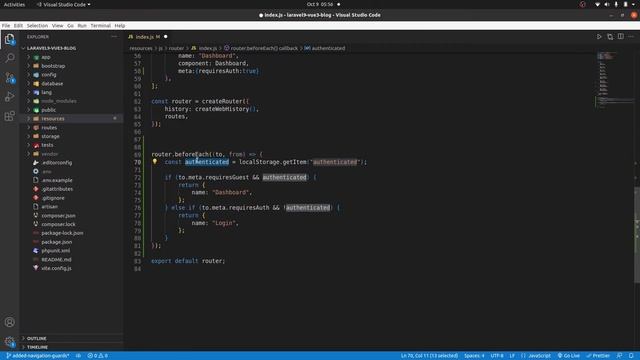Open the Edit menu
This screenshot has width=640, height=360.
click(18, 26)
